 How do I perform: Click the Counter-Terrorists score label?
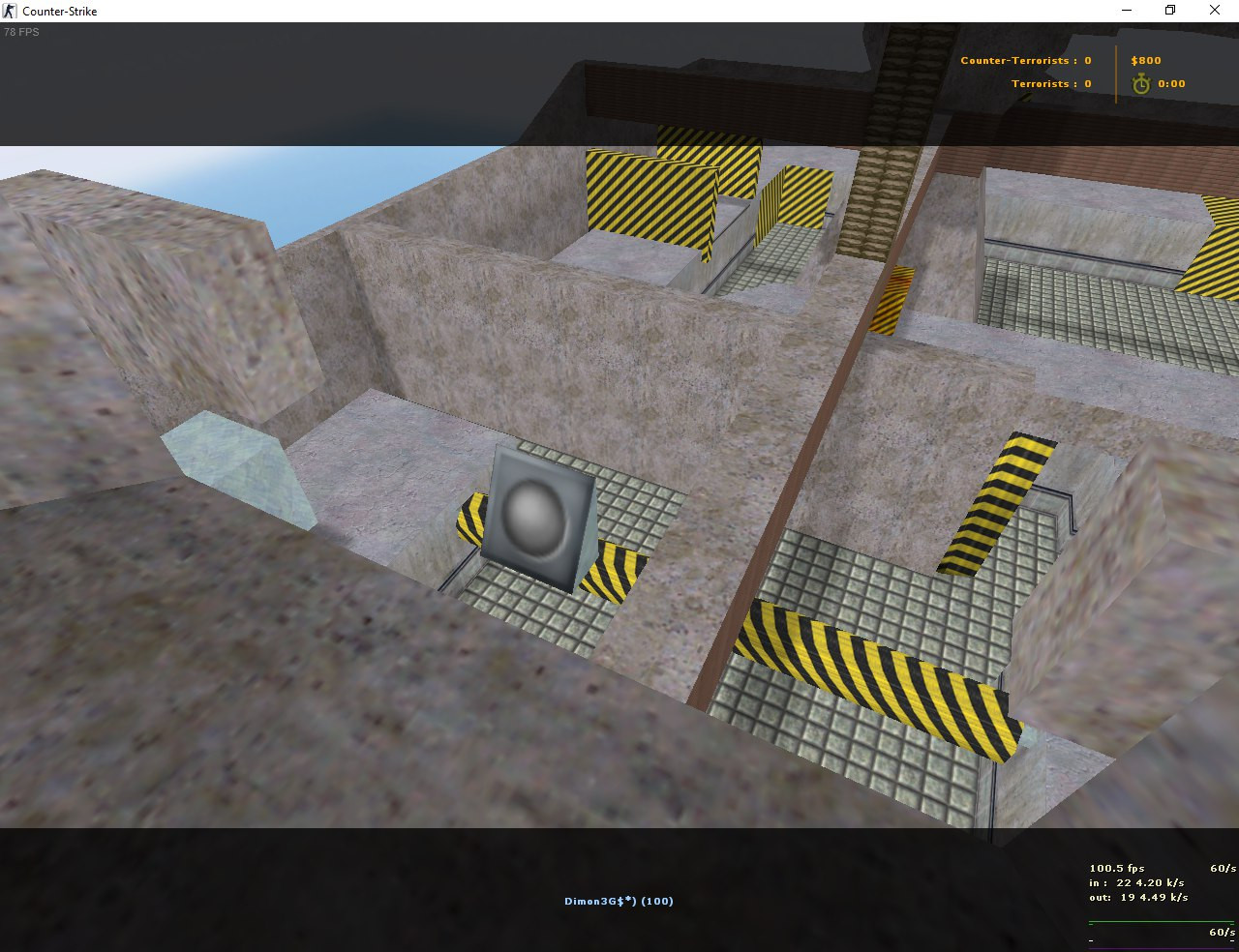tap(1025, 60)
